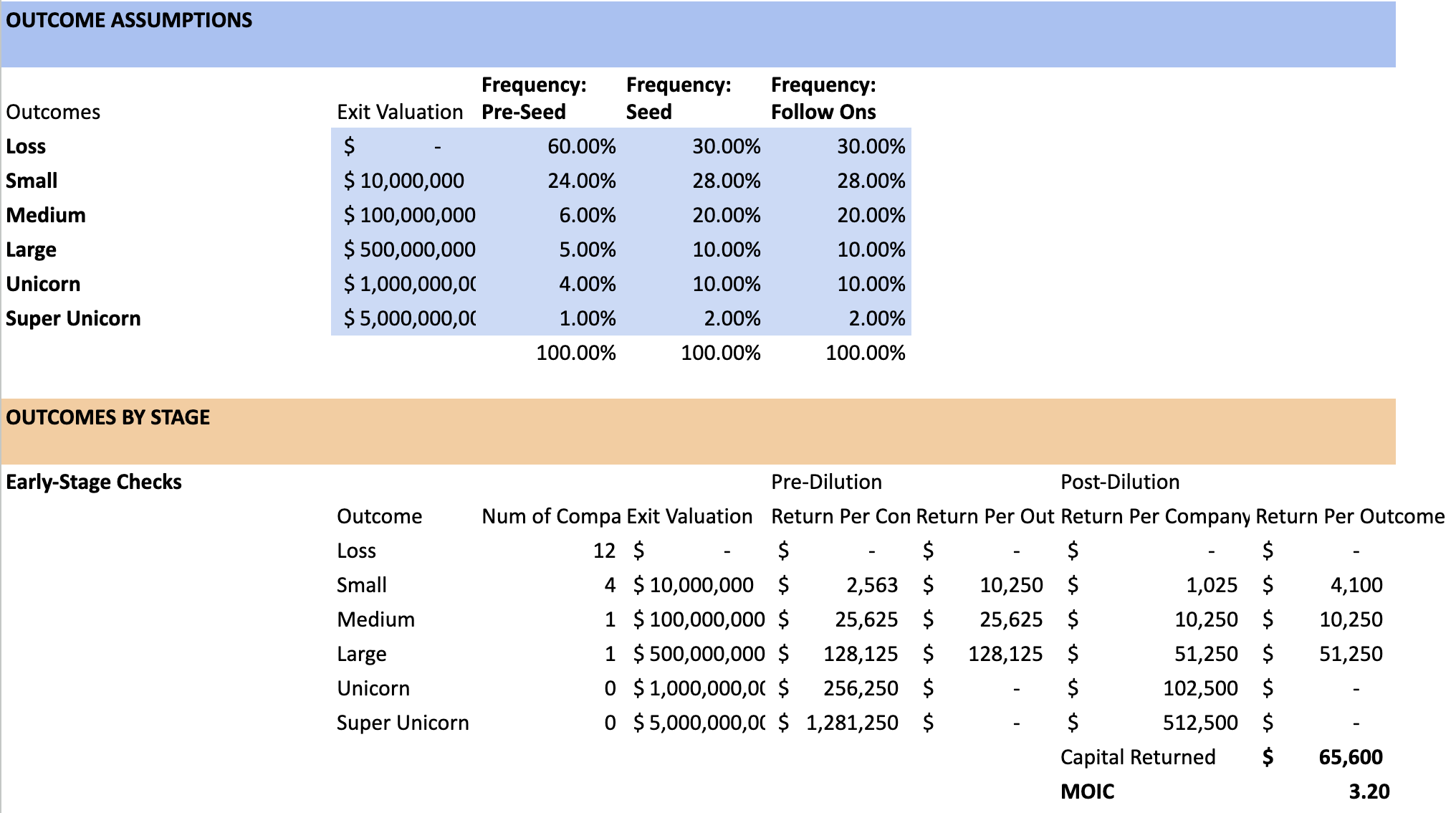Select the MOIC value 3.20 cell
Screen dimensions: 1456x813
click(1369, 791)
